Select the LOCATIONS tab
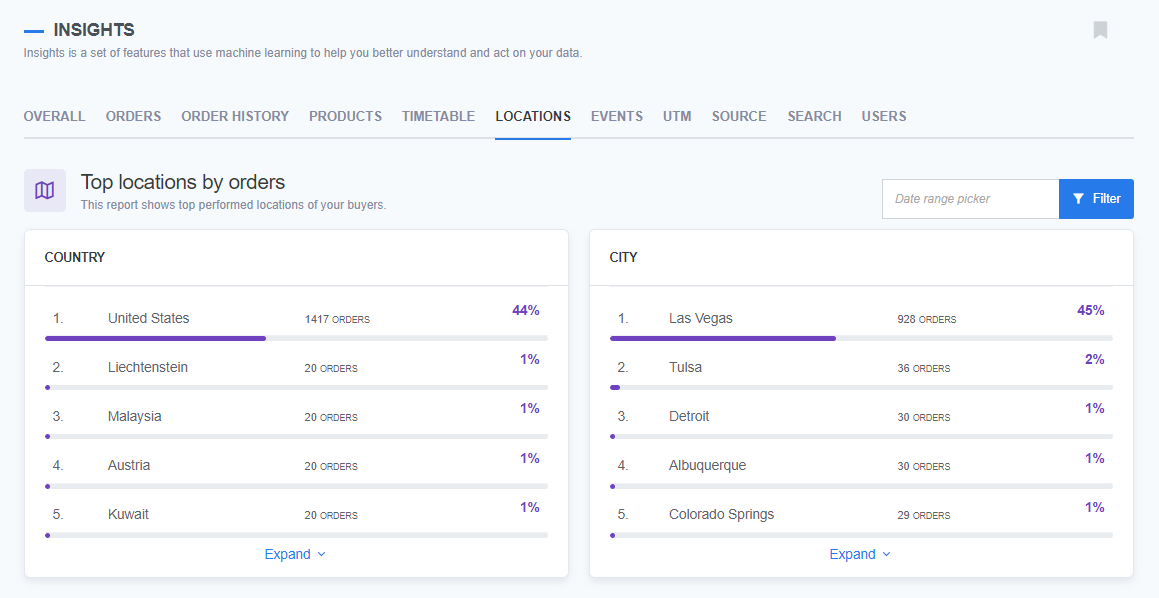The image size is (1159, 598). point(533,116)
